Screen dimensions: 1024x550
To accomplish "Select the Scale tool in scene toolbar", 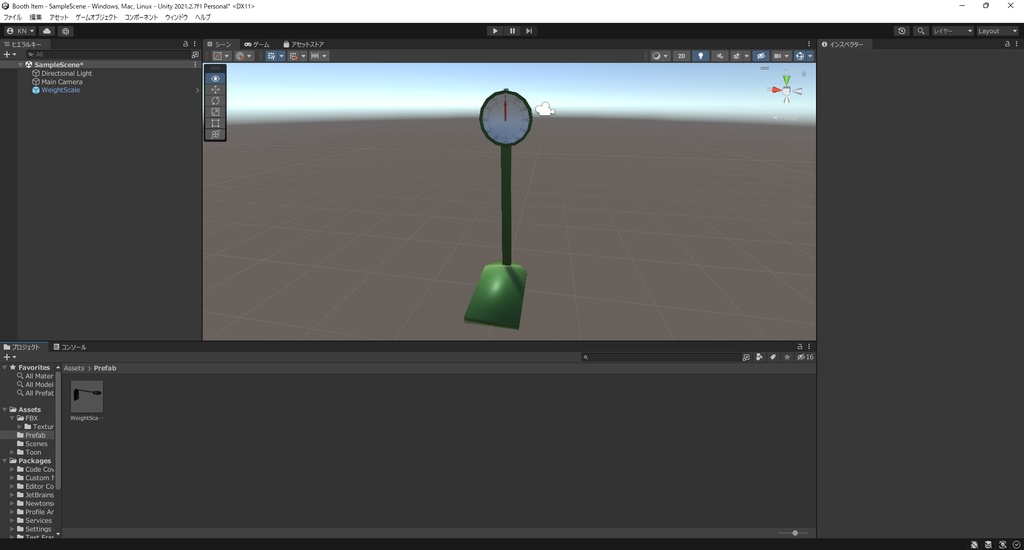I will coord(216,112).
